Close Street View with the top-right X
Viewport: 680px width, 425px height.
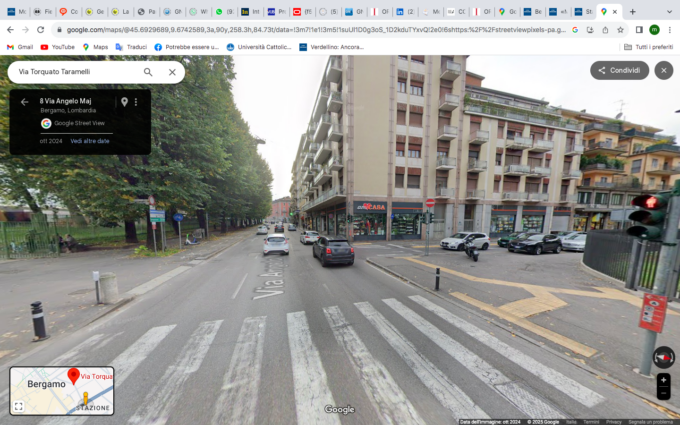[x=663, y=70]
